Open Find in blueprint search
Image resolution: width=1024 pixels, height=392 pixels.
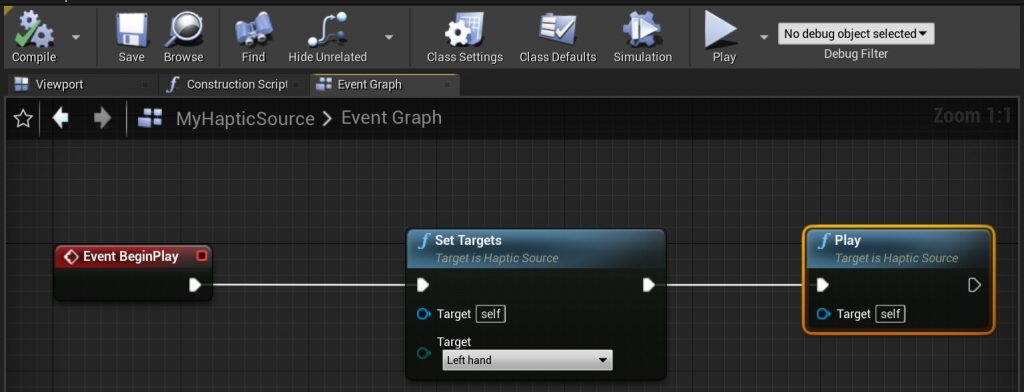pyautogui.click(x=253, y=37)
